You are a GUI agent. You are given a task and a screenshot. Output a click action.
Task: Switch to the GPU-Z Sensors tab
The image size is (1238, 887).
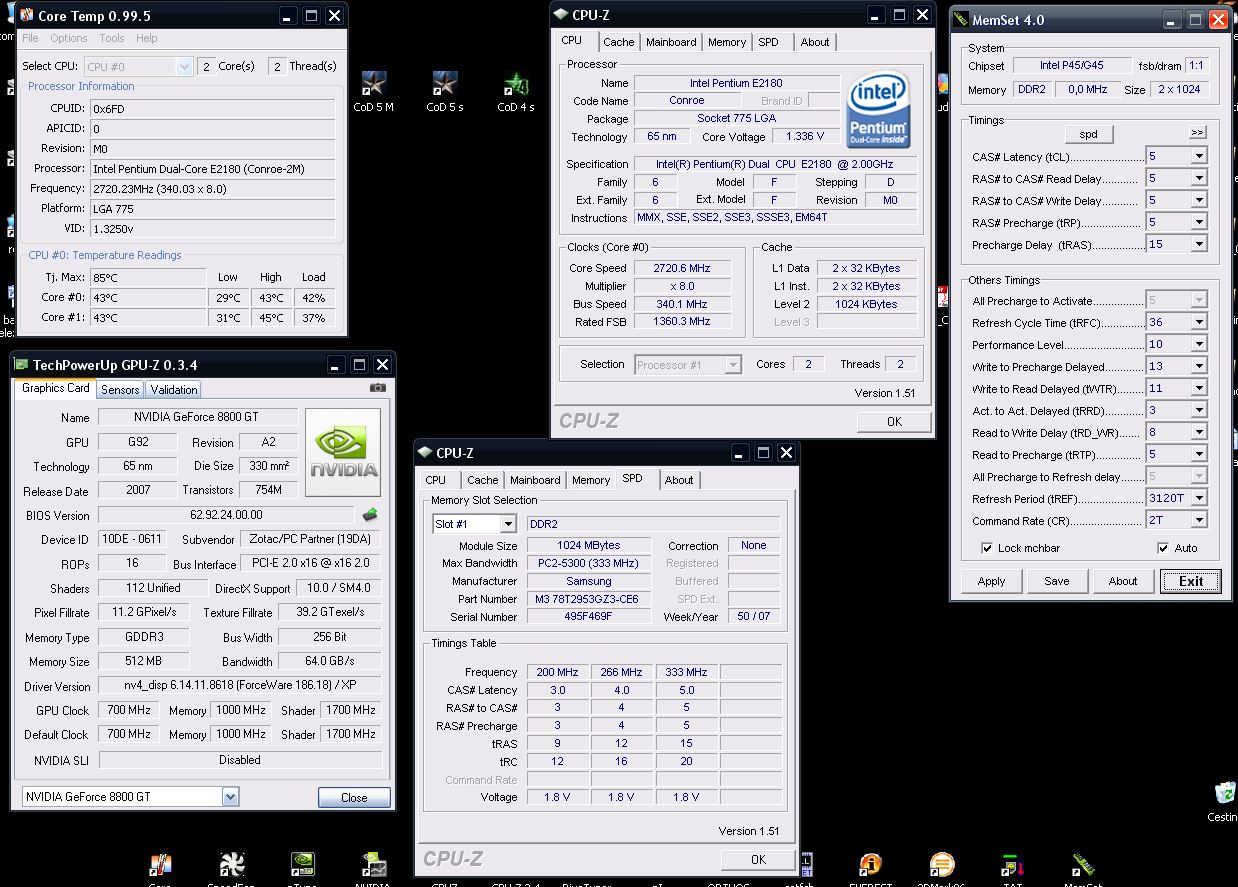click(x=120, y=390)
